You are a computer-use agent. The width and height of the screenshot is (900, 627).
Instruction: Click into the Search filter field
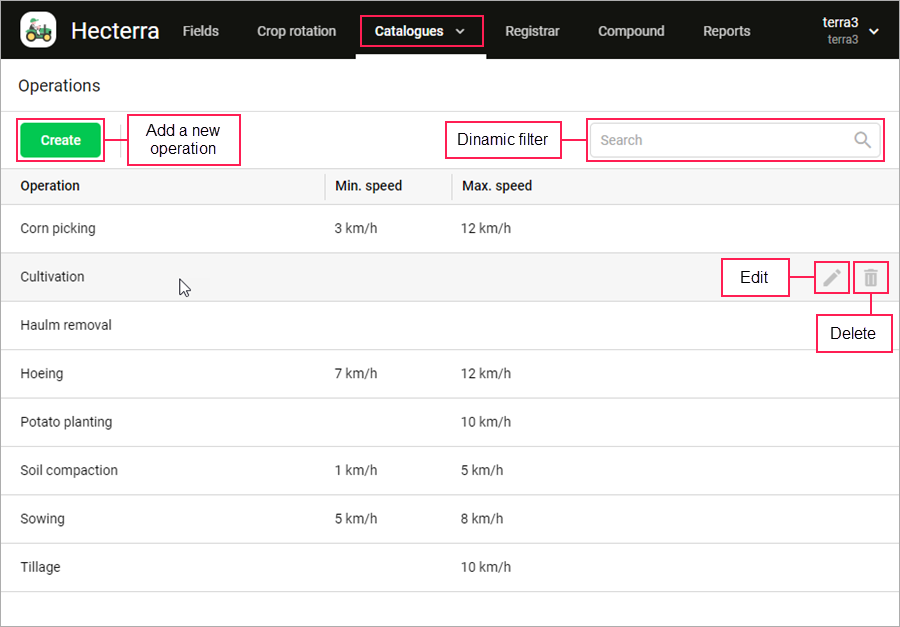720,140
